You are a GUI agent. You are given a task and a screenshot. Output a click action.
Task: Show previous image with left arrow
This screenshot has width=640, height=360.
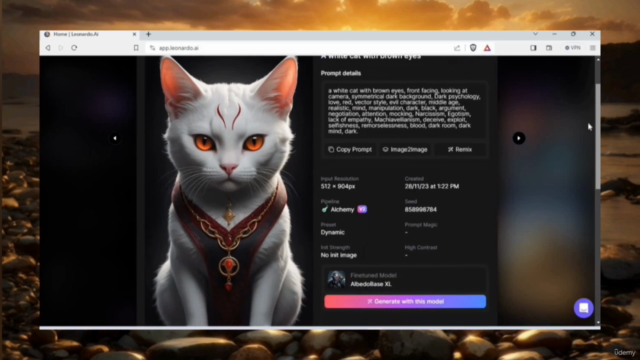tap(115, 138)
